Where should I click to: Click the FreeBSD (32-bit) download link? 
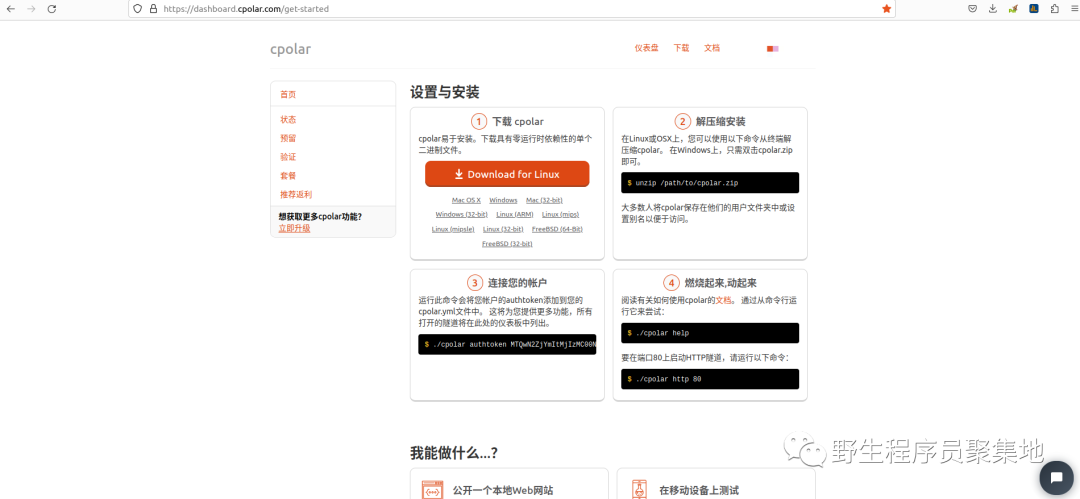[507, 243]
